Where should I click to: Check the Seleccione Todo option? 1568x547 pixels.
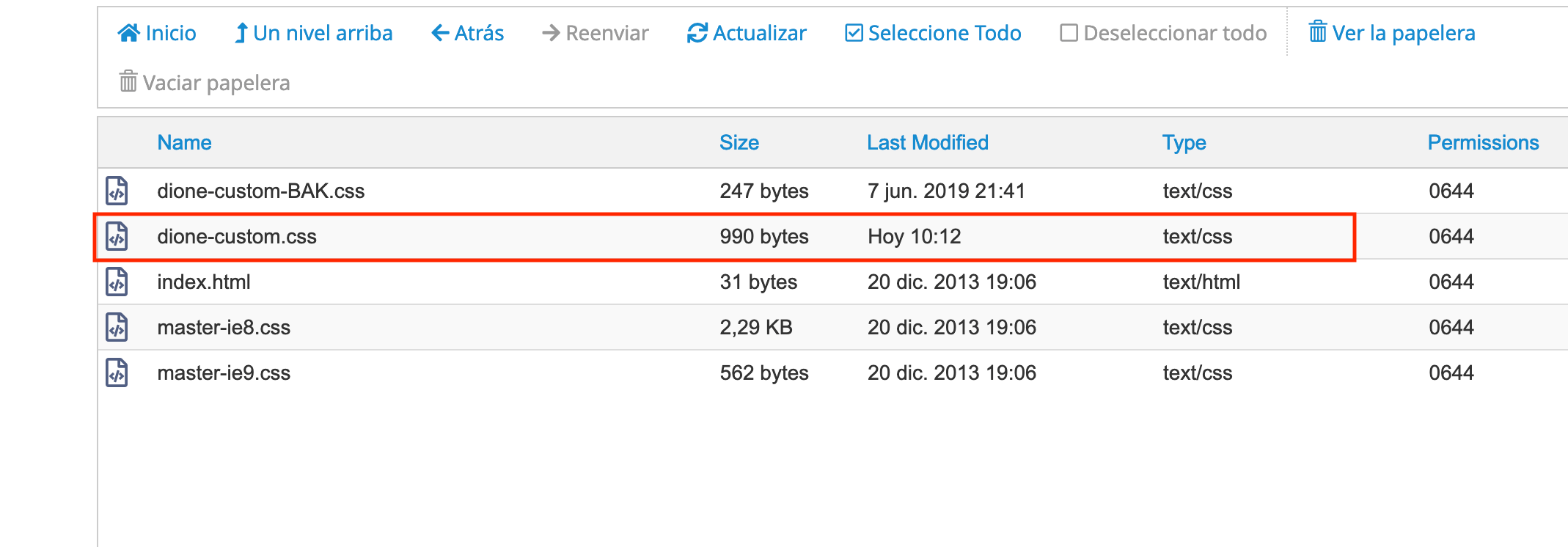[933, 33]
